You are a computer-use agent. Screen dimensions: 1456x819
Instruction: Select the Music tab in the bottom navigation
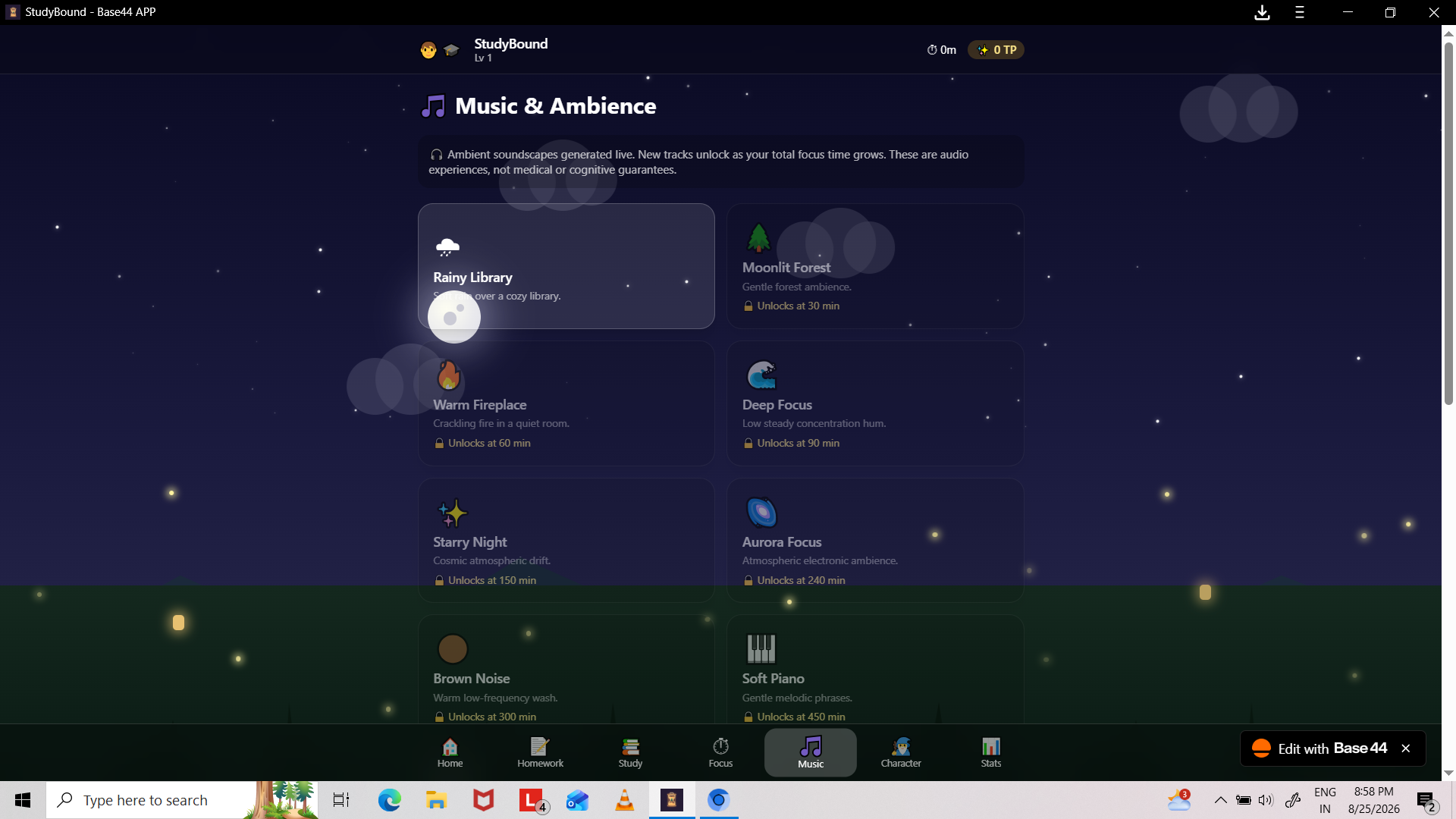(811, 752)
